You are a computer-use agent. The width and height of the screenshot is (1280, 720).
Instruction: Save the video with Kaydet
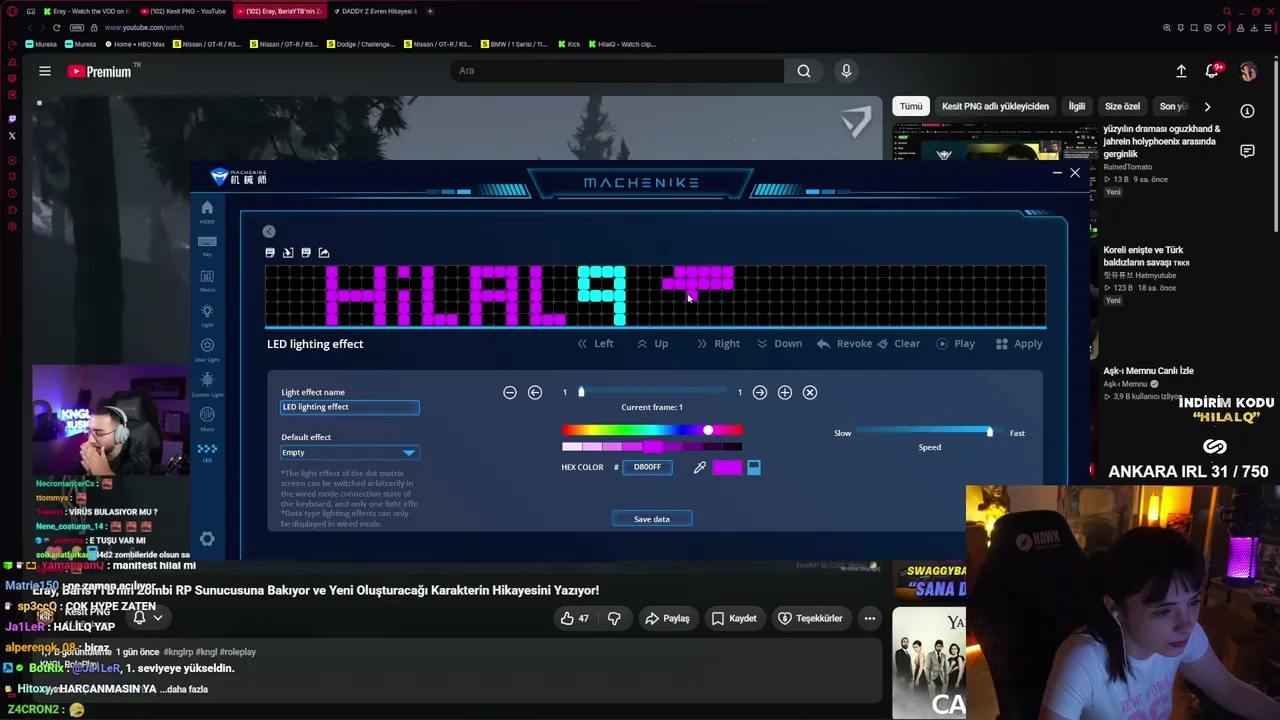click(x=734, y=618)
